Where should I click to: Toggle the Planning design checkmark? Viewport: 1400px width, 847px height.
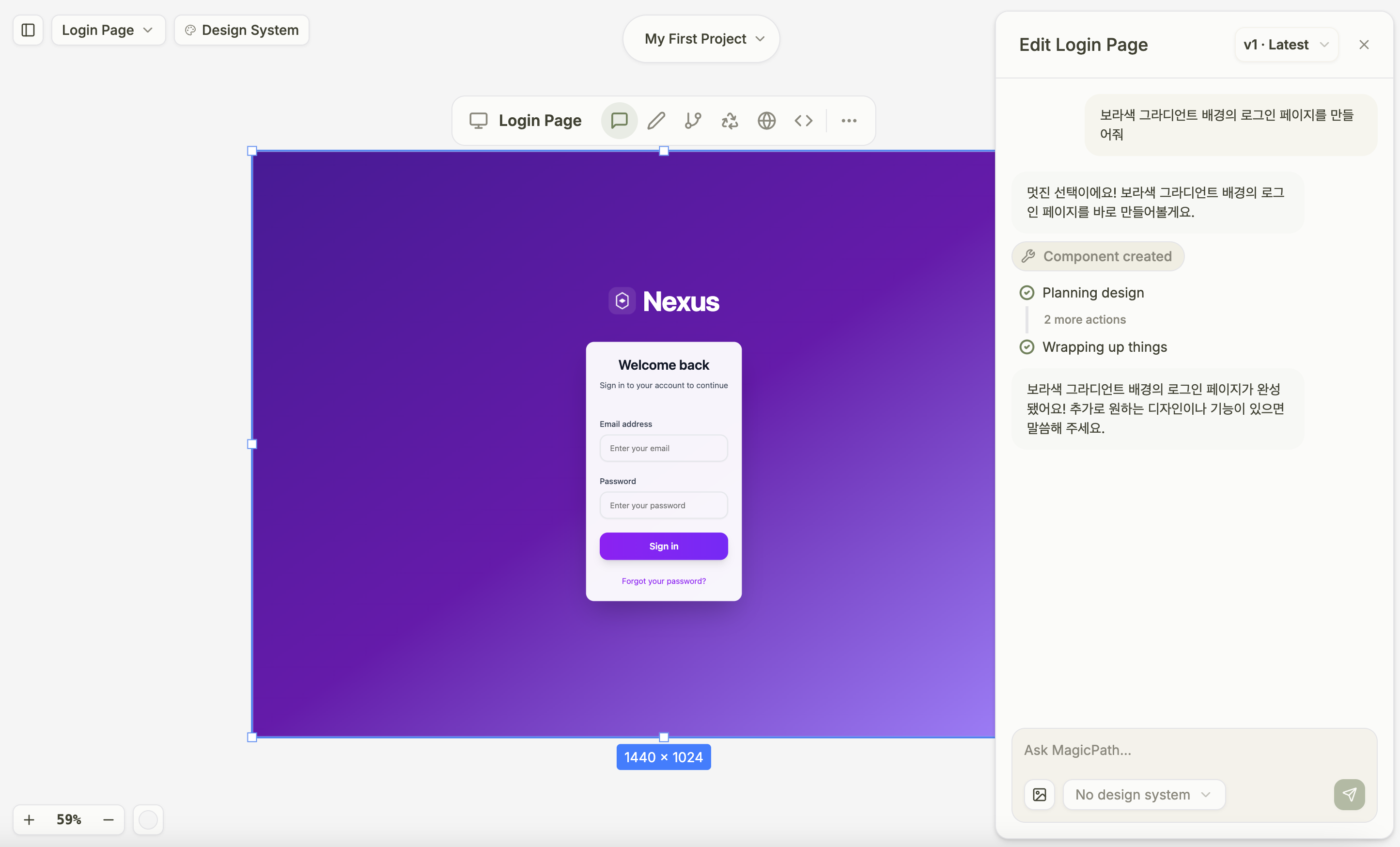pyautogui.click(x=1027, y=292)
